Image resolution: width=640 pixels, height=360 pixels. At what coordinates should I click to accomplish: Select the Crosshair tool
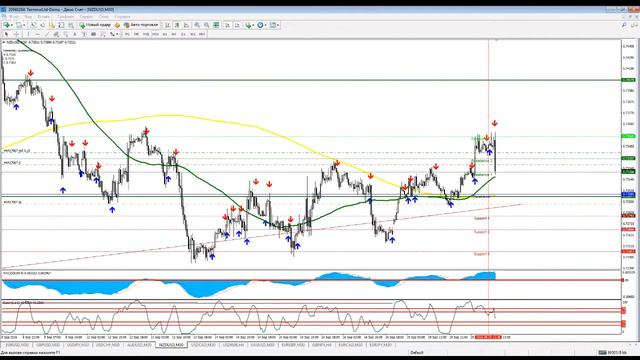[x=16, y=34]
